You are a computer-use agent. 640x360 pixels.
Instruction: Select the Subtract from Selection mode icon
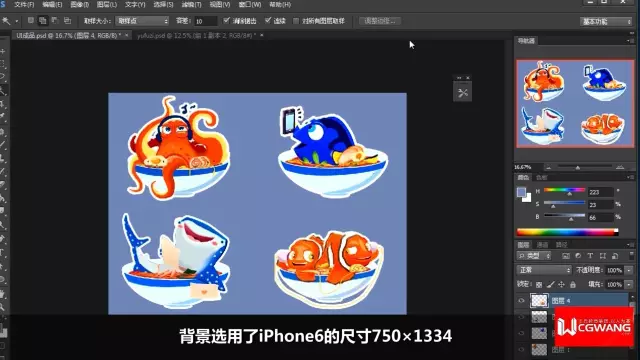(x=55, y=20)
